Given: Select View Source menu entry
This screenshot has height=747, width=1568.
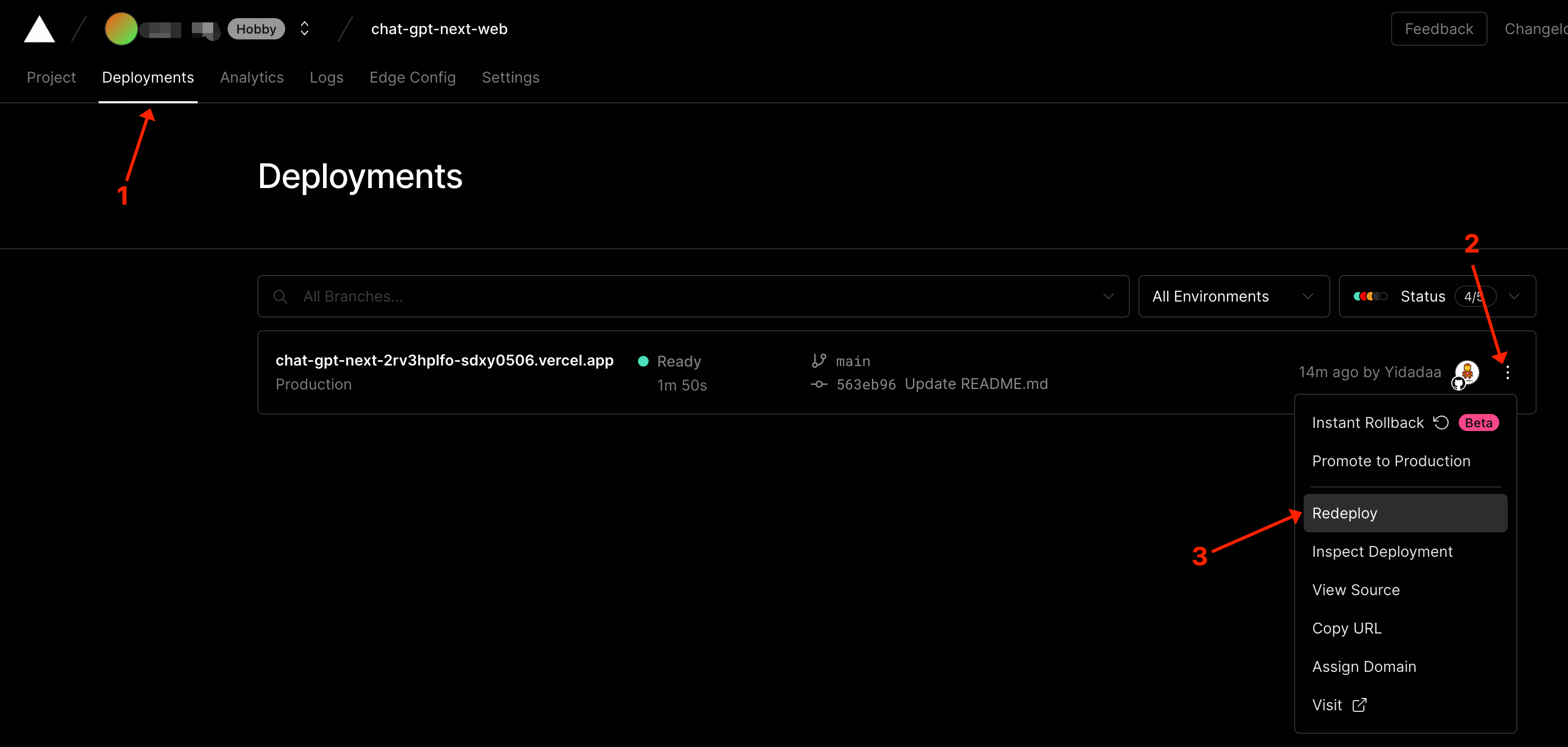Looking at the screenshot, I should 1405,590.
